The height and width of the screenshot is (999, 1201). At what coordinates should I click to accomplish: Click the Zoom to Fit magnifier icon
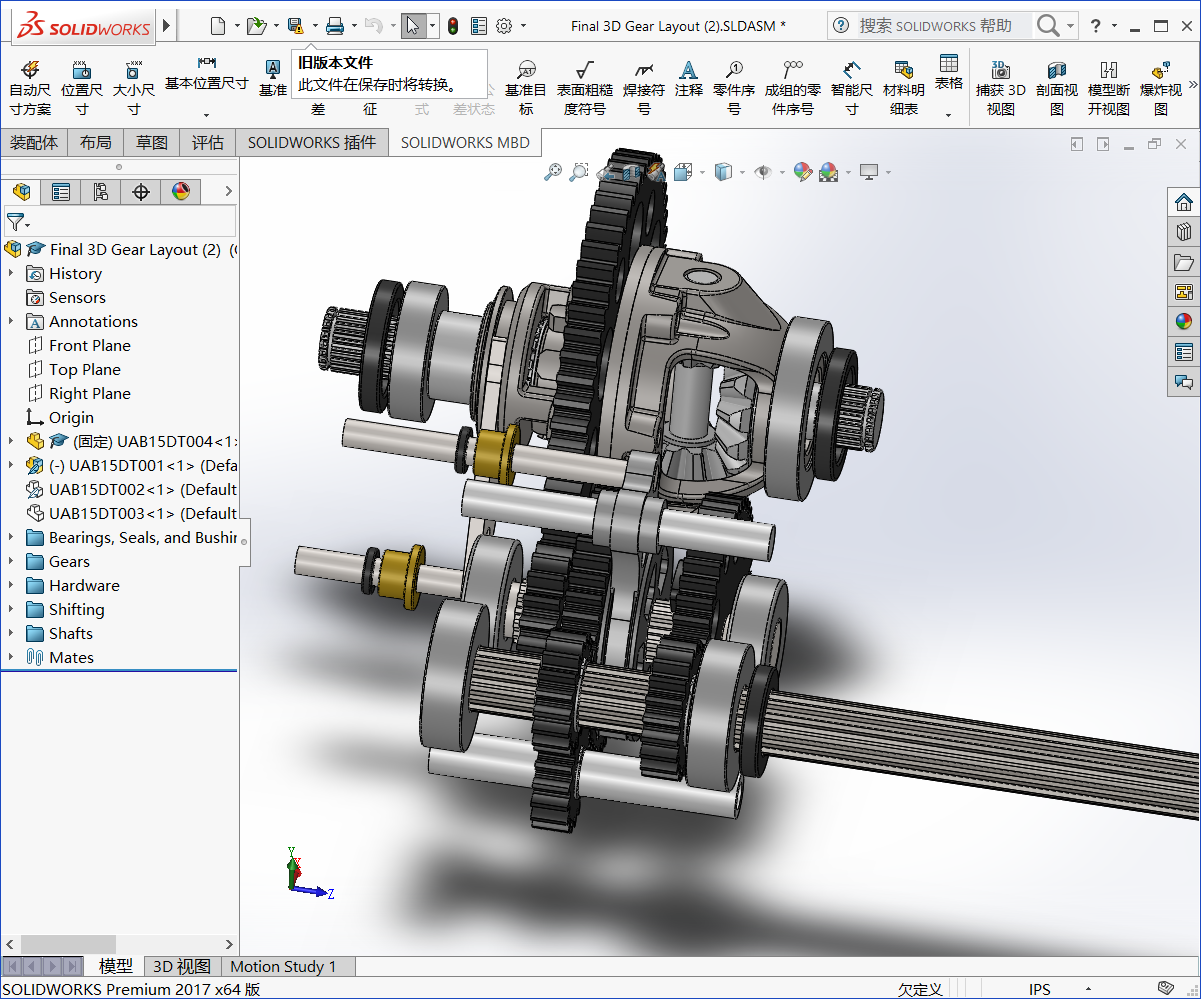tap(552, 173)
